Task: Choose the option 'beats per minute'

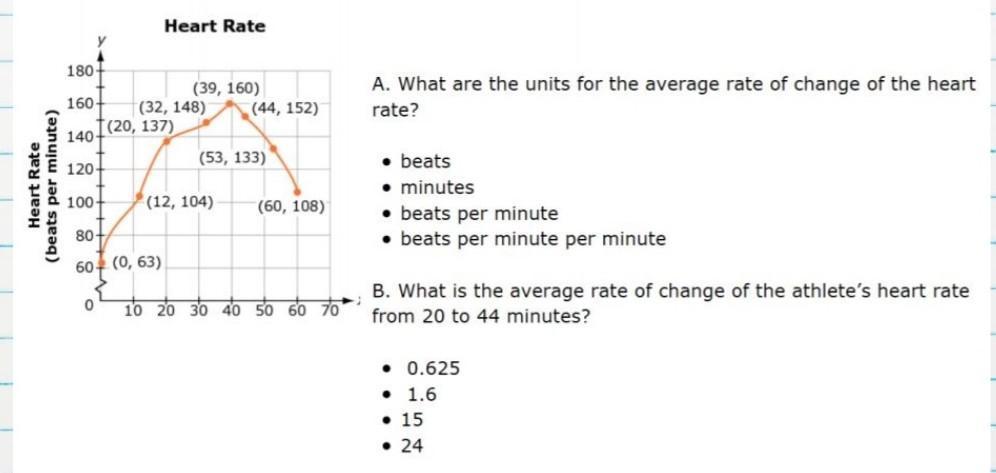Action: (x=479, y=214)
